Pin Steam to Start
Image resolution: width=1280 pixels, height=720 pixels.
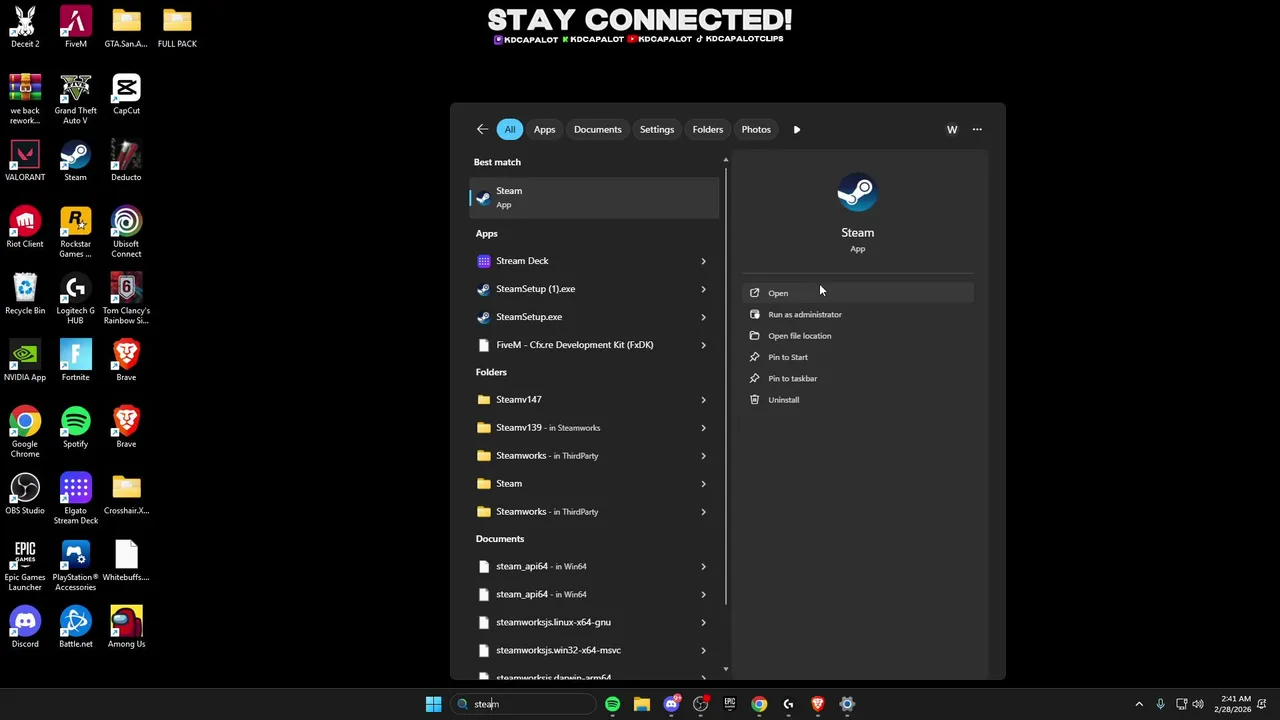[x=857, y=357]
